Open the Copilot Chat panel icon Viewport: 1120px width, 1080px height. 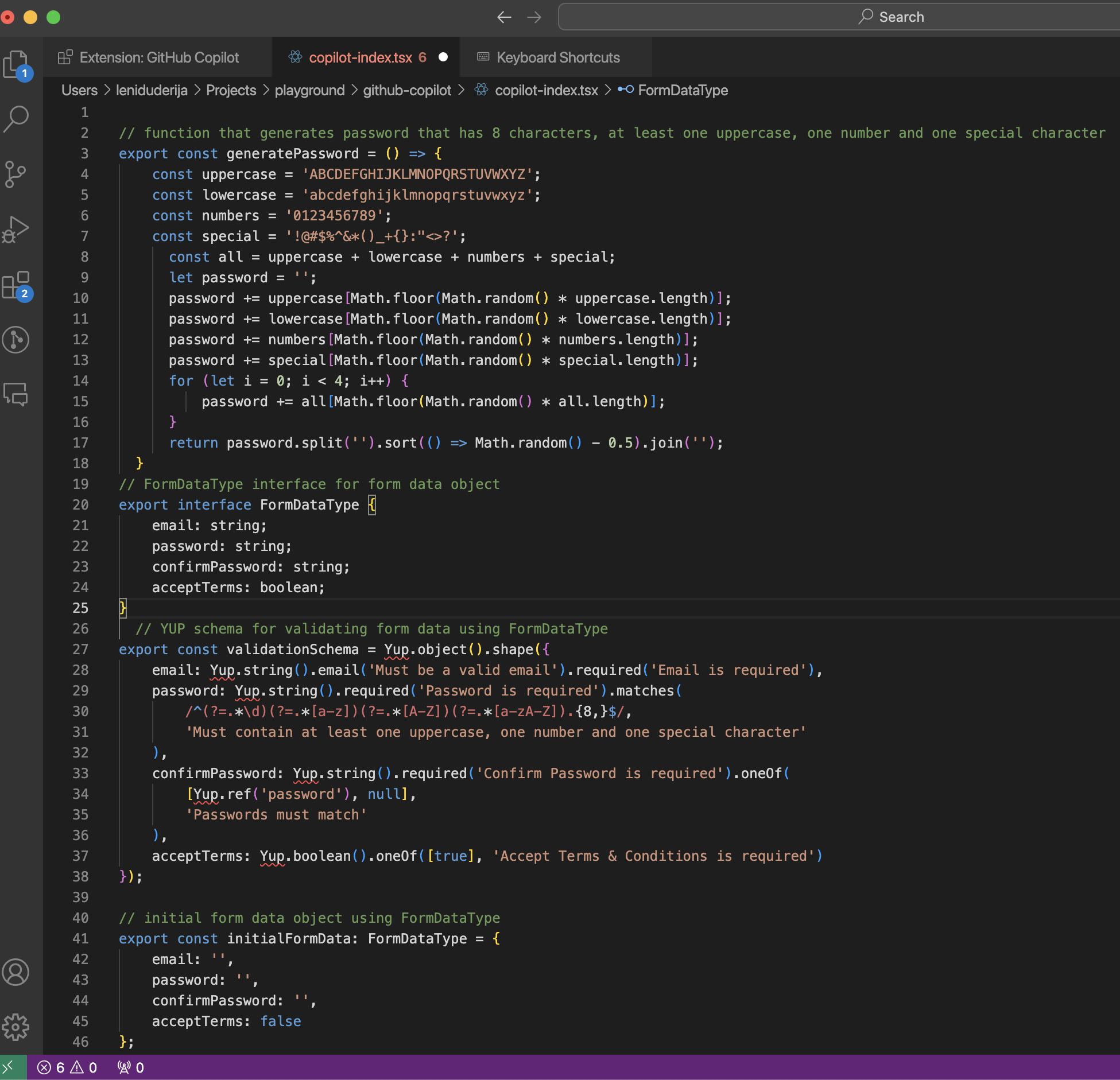[16, 395]
